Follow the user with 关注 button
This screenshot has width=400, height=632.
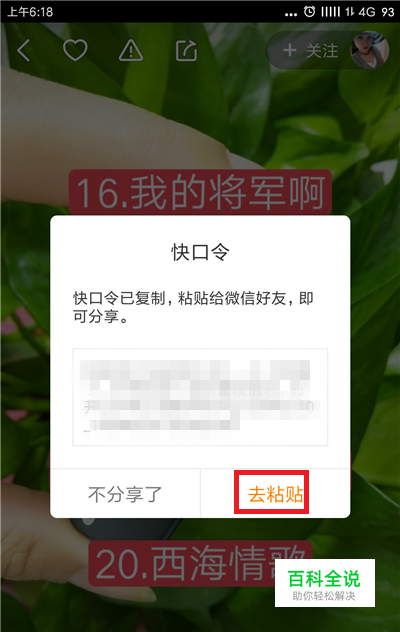pyautogui.click(x=310, y=51)
